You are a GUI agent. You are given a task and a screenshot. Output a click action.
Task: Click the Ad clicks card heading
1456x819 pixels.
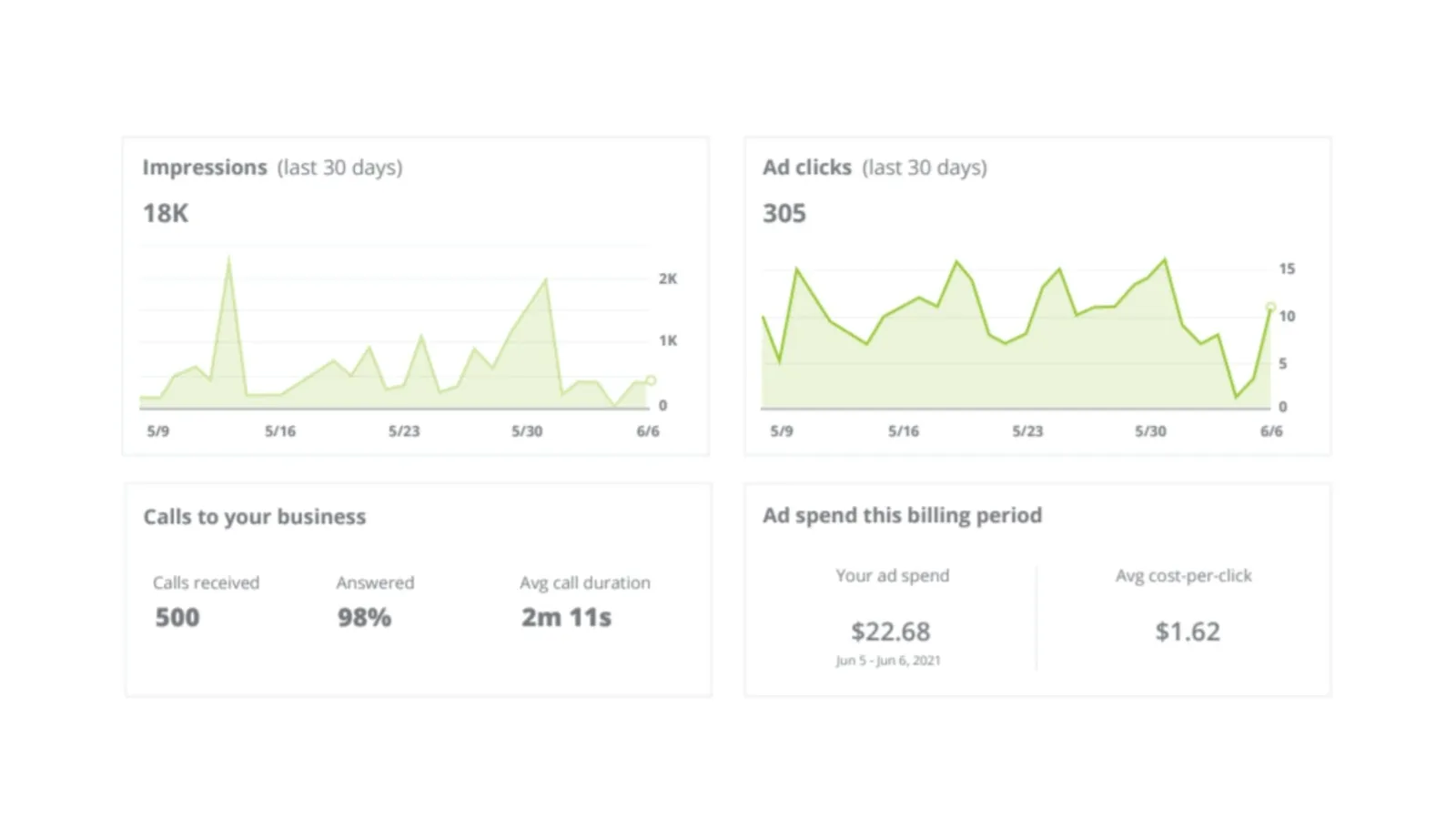pyautogui.click(x=875, y=167)
